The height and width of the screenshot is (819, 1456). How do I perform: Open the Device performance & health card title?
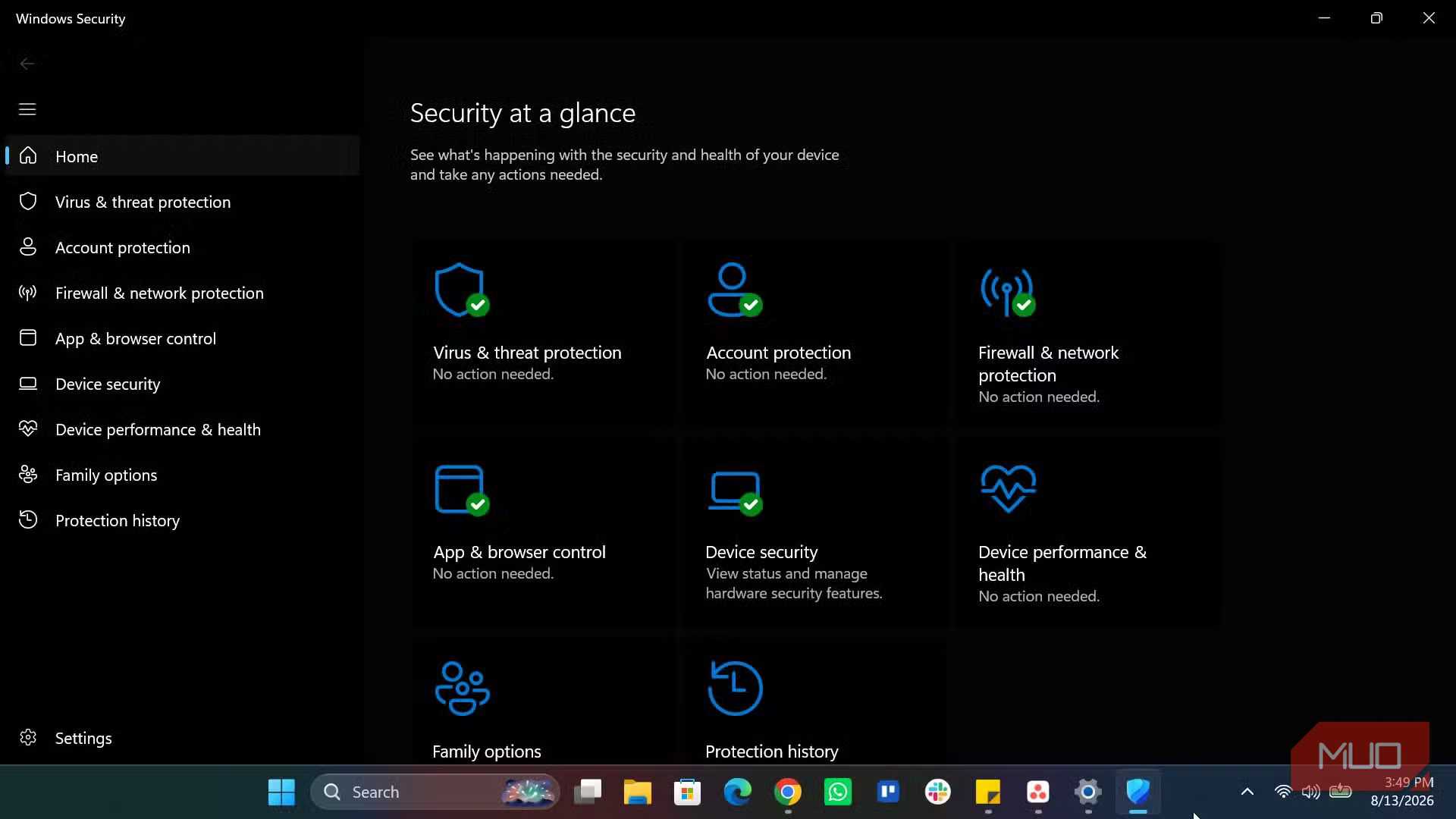(x=1062, y=563)
